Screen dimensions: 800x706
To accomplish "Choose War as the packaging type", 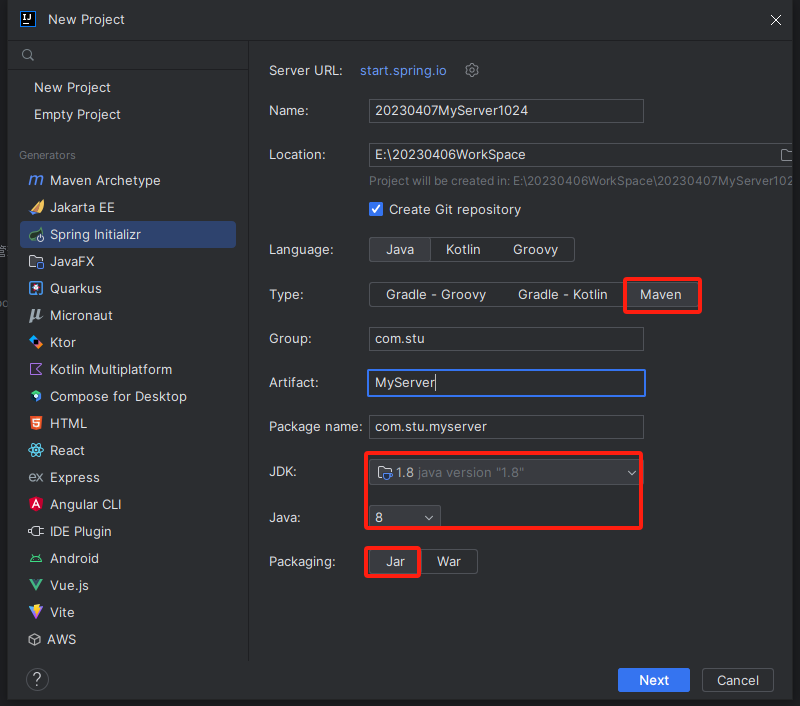I will pos(449,562).
